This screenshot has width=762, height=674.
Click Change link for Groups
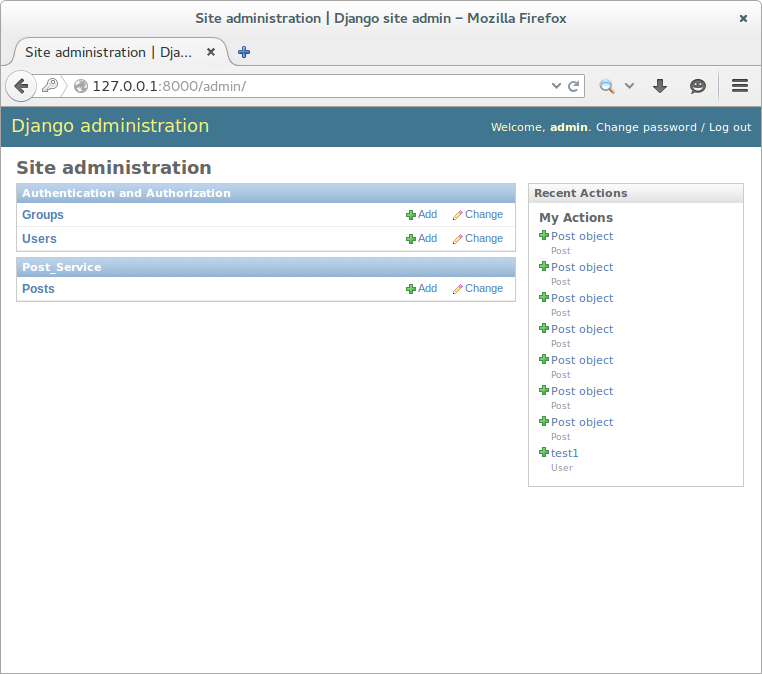(x=484, y=214)
